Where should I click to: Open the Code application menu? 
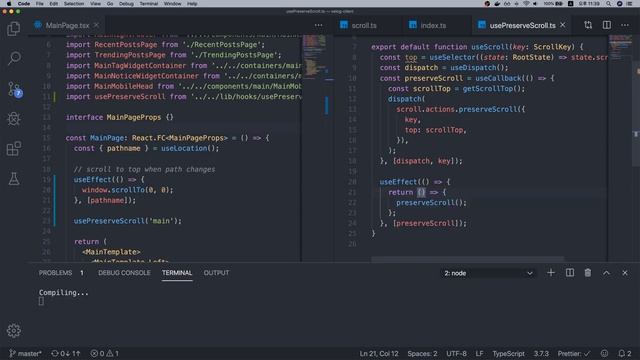[x=24, y=4]
